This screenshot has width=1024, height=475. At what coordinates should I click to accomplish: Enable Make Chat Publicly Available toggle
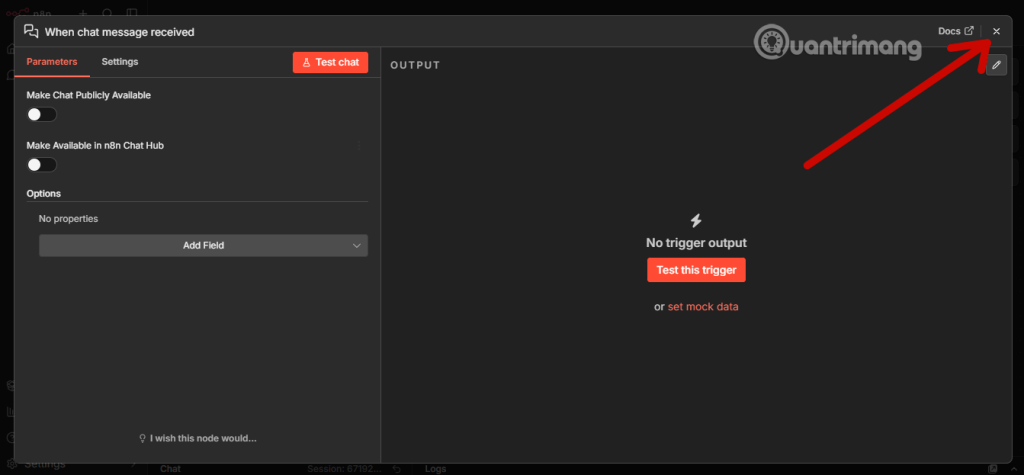(41, 115)
